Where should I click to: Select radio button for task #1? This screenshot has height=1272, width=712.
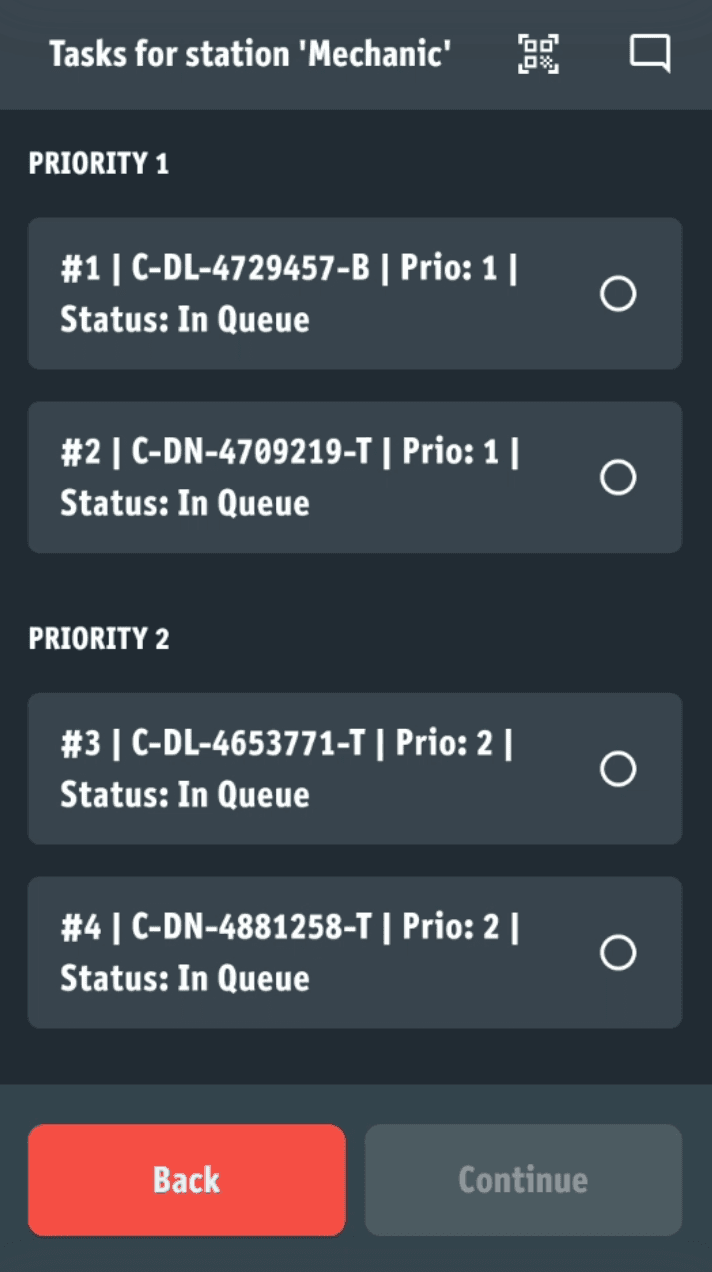click(x=618, y=294)
